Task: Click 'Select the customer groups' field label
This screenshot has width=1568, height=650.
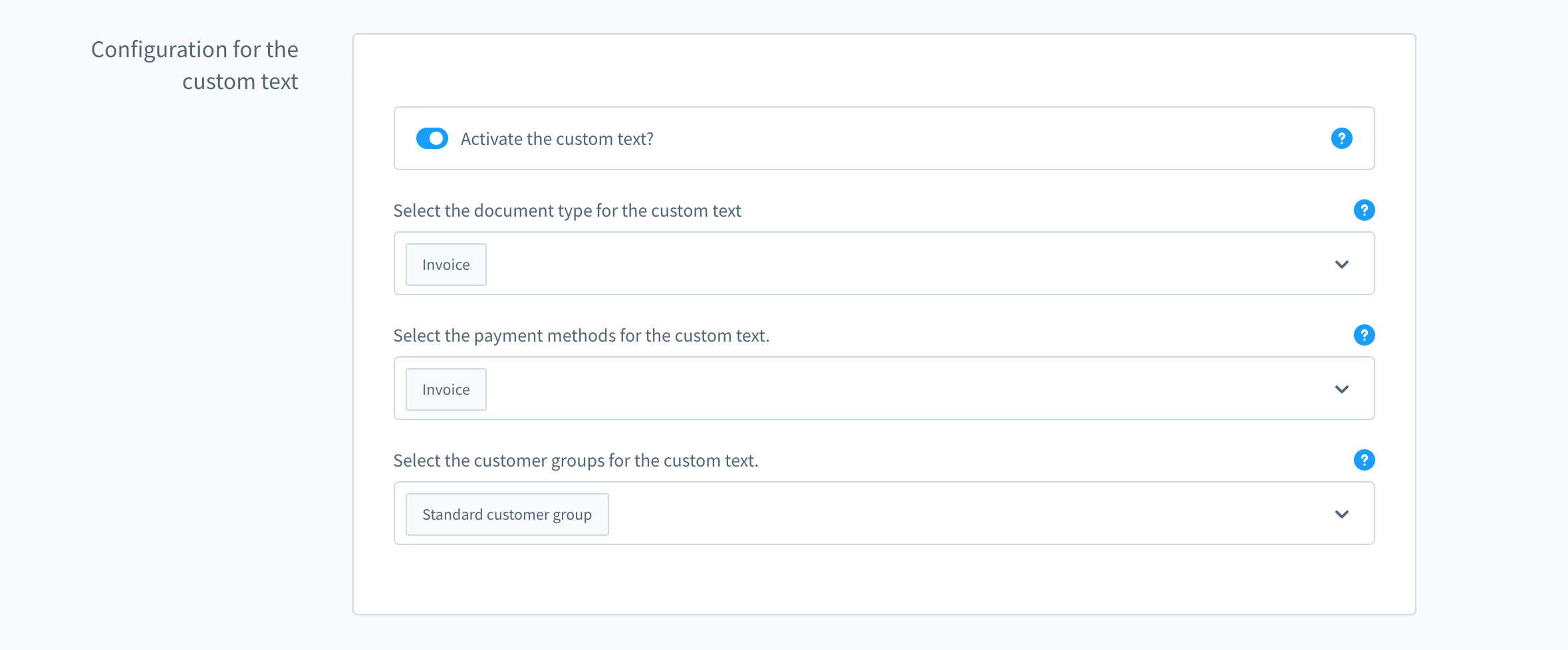Action: tap(575, 461)
